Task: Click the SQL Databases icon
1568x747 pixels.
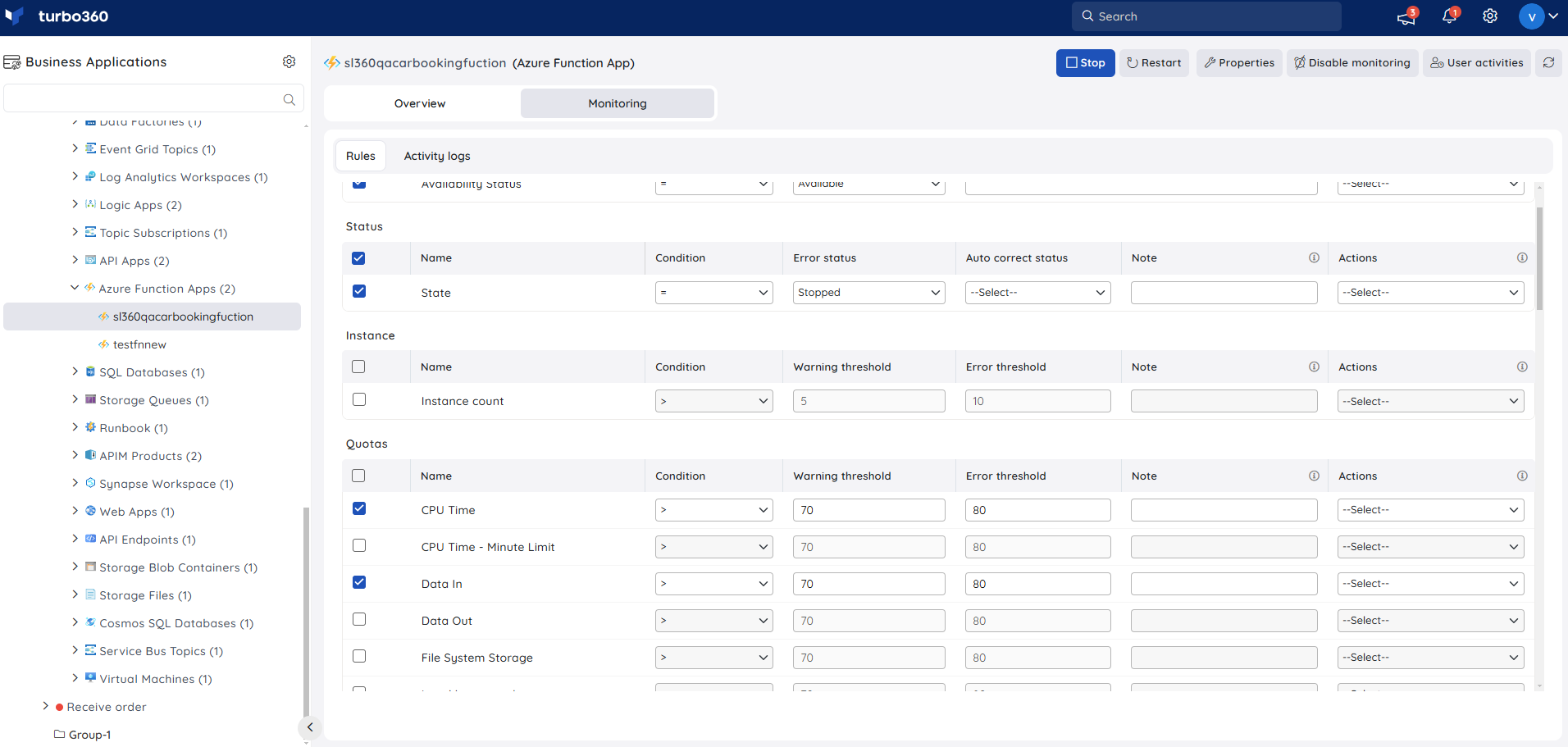Action: pos(91,371)
